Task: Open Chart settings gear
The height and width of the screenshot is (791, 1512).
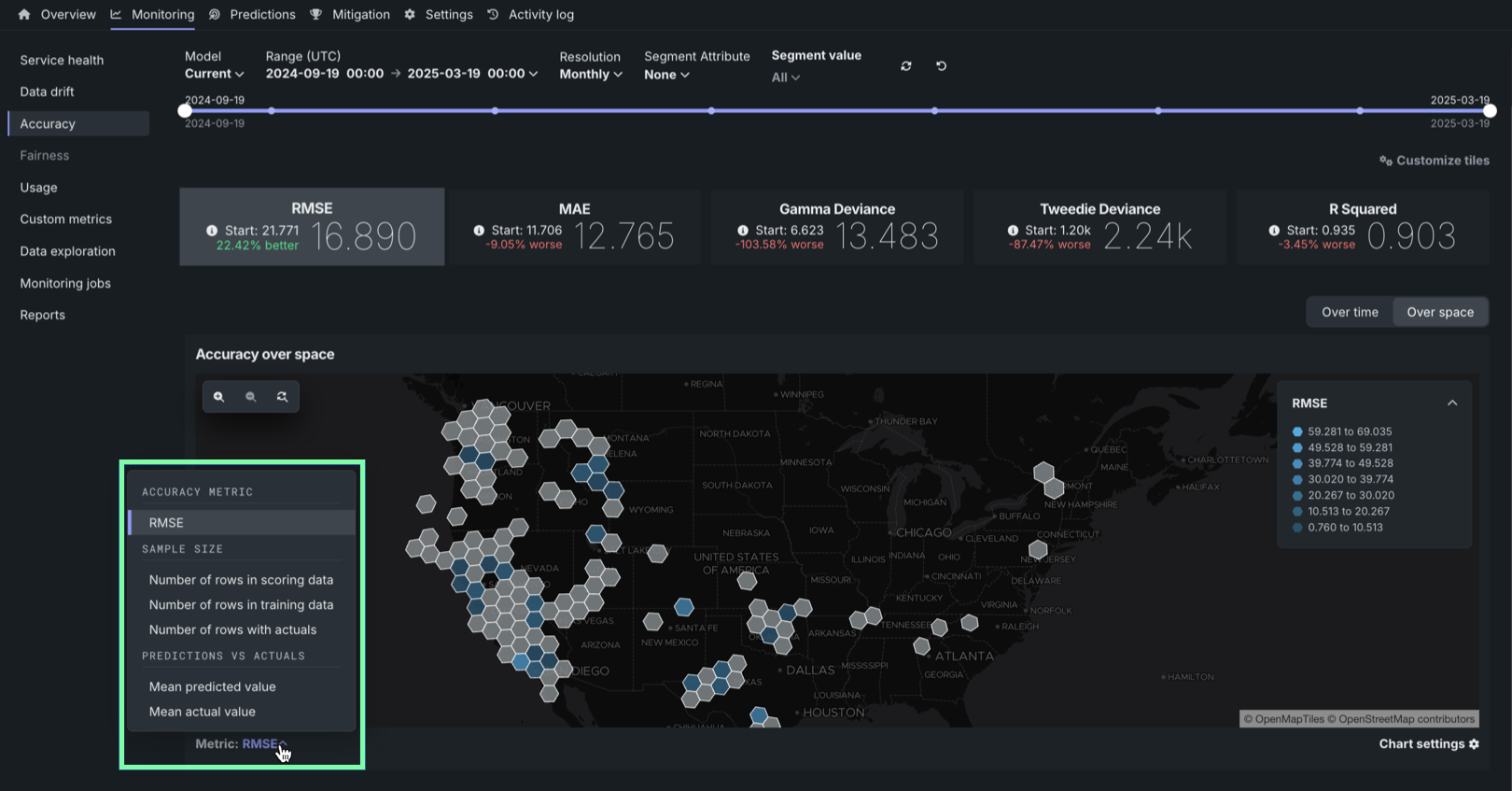Action: (x=1474, y=744)
